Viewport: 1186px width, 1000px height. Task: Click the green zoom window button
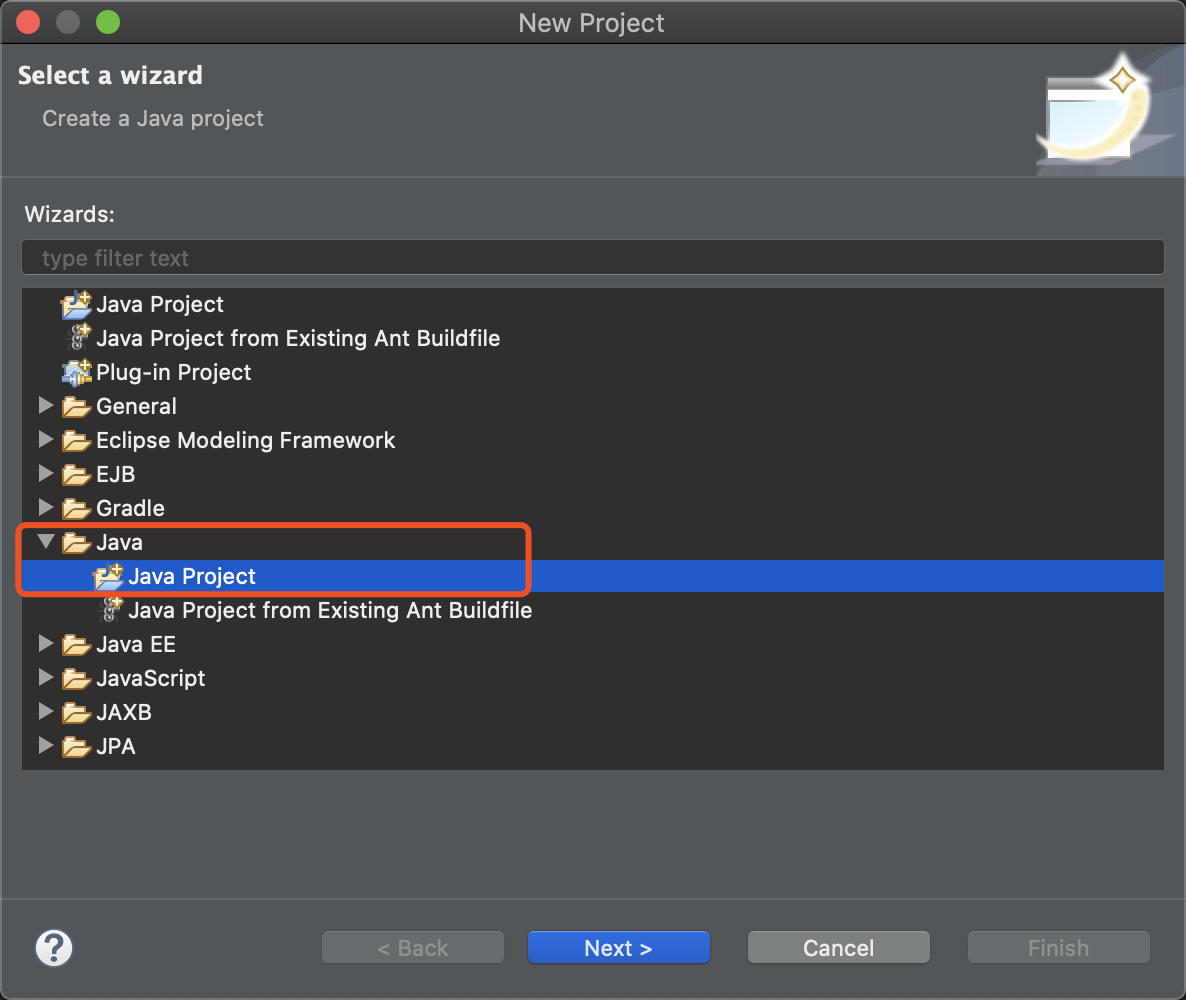(108, 23)
